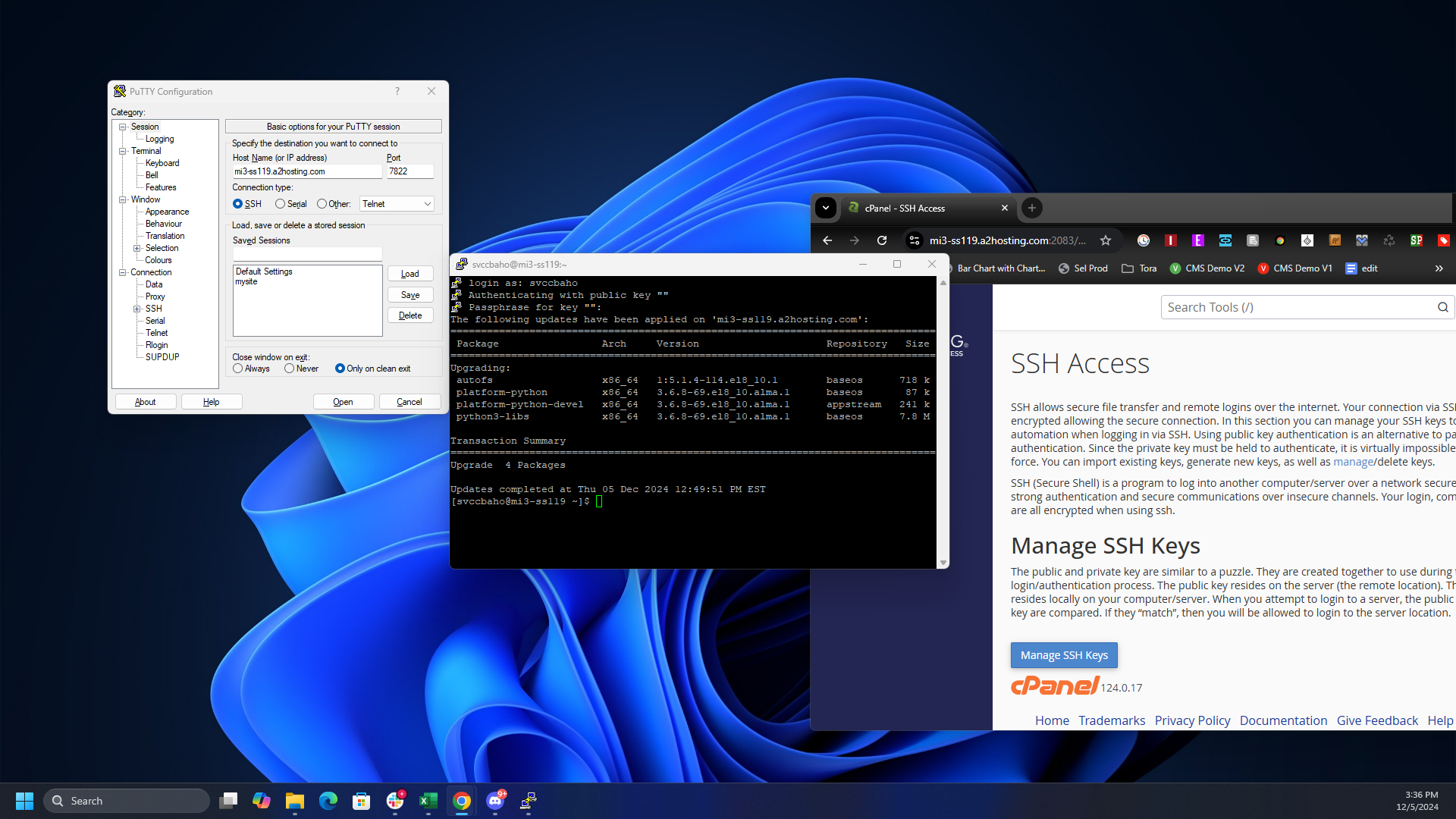The width and height of the screenshot is (1456, 819).
Task: Click the recycle arrows extension icon
Action: coord(1389,240)
